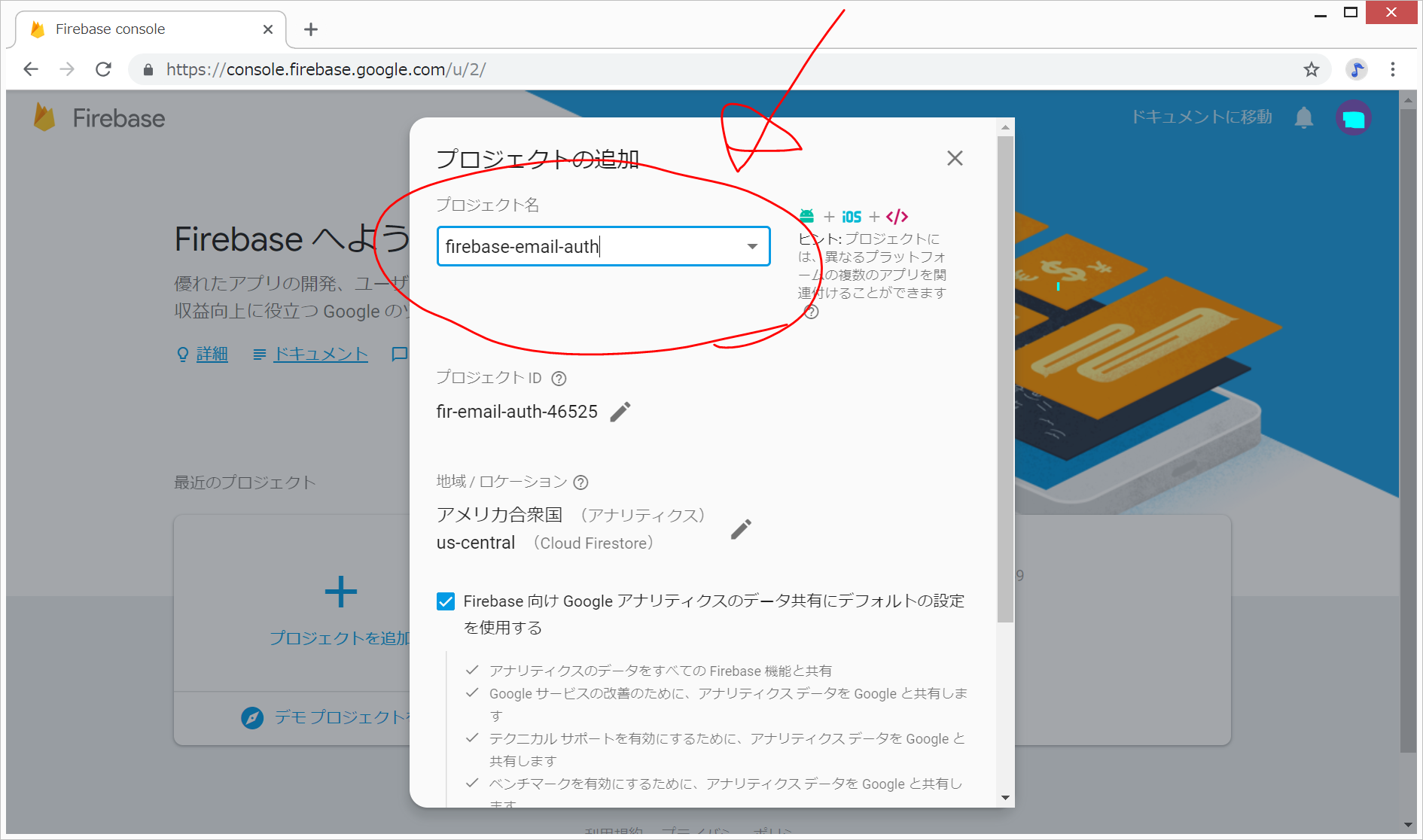Open help for region/location

[x=580, y=482]
